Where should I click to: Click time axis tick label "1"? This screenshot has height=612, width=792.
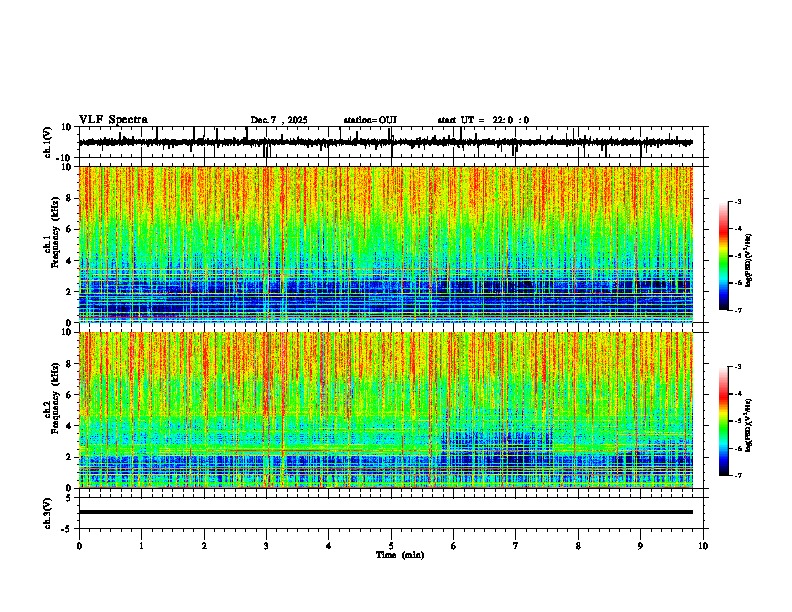[x=141, y=546]
